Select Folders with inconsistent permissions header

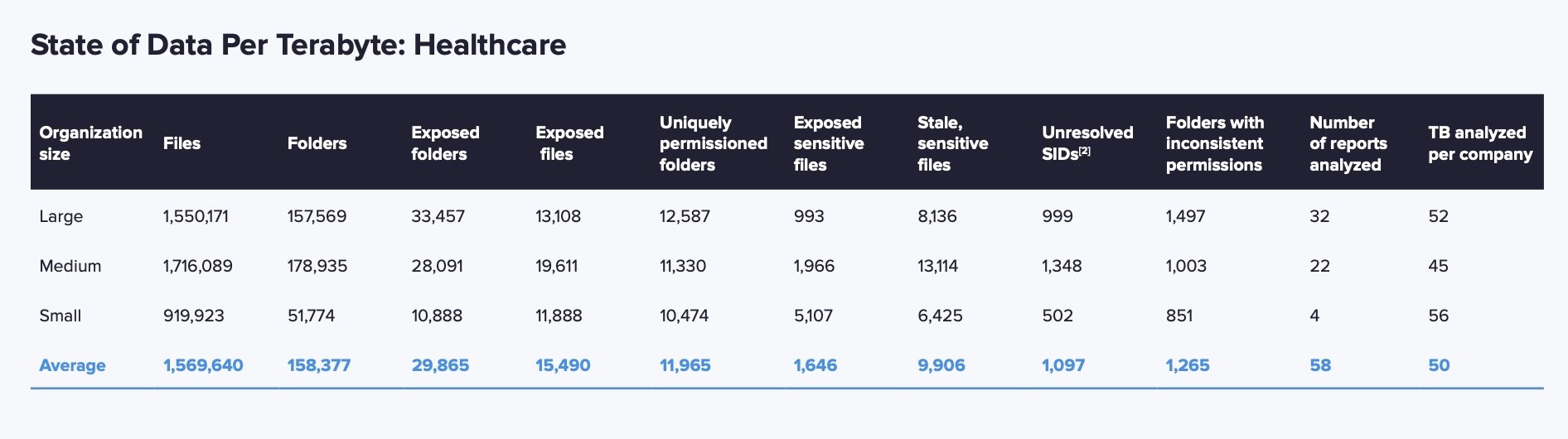1214,143
